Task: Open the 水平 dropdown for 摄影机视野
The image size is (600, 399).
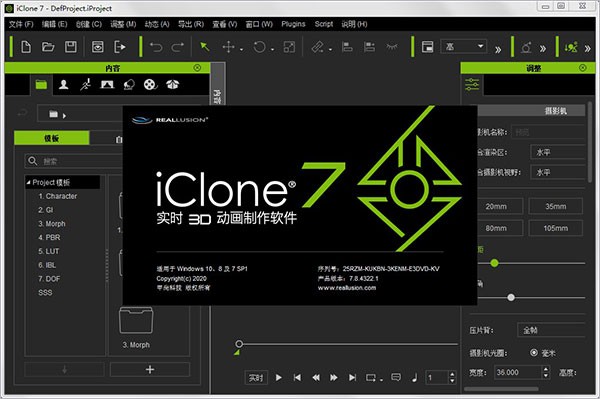Action: [558, 173]
